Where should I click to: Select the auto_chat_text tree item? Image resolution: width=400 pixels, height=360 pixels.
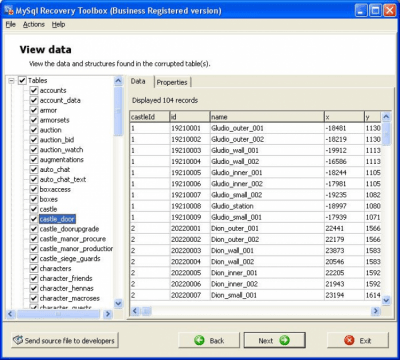tap(63, 179)
